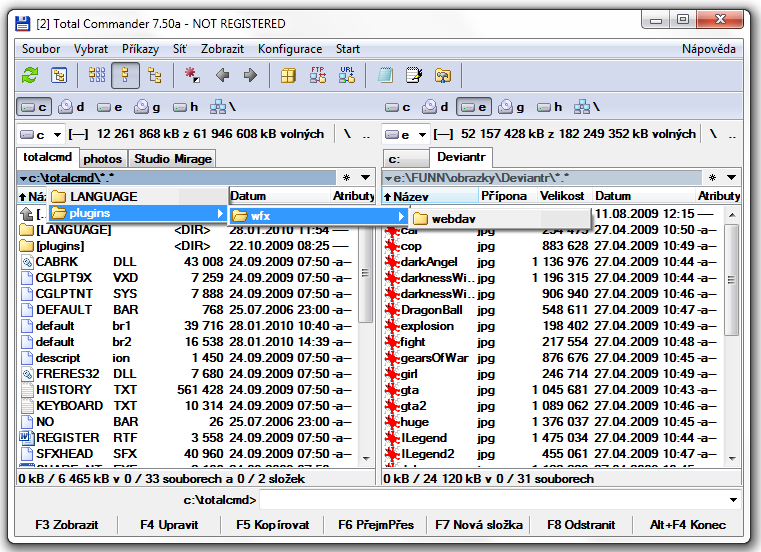
Task: Open the Nápověda menu
Action: 708,49
